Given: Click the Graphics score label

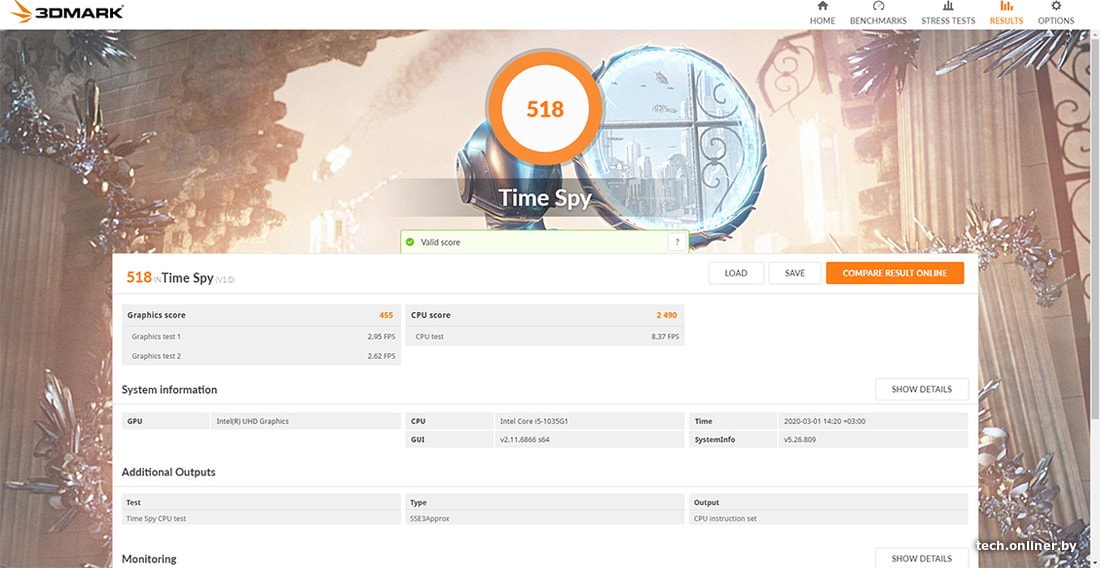Looking at the screenshot, I should point(156,315).
